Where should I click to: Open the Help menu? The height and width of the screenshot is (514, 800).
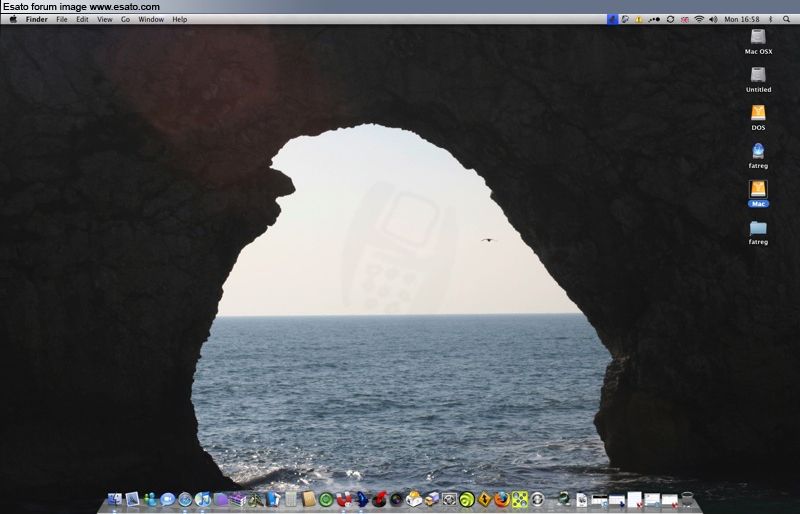[180, 19]
